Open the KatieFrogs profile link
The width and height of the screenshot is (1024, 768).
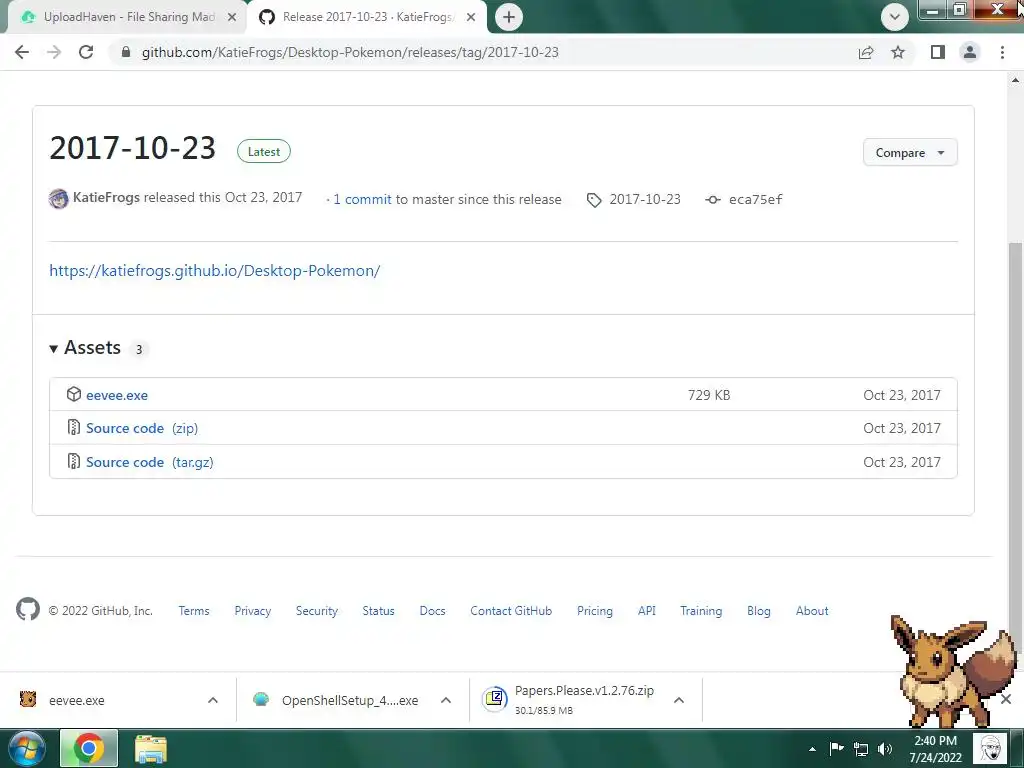coord(106,197)
